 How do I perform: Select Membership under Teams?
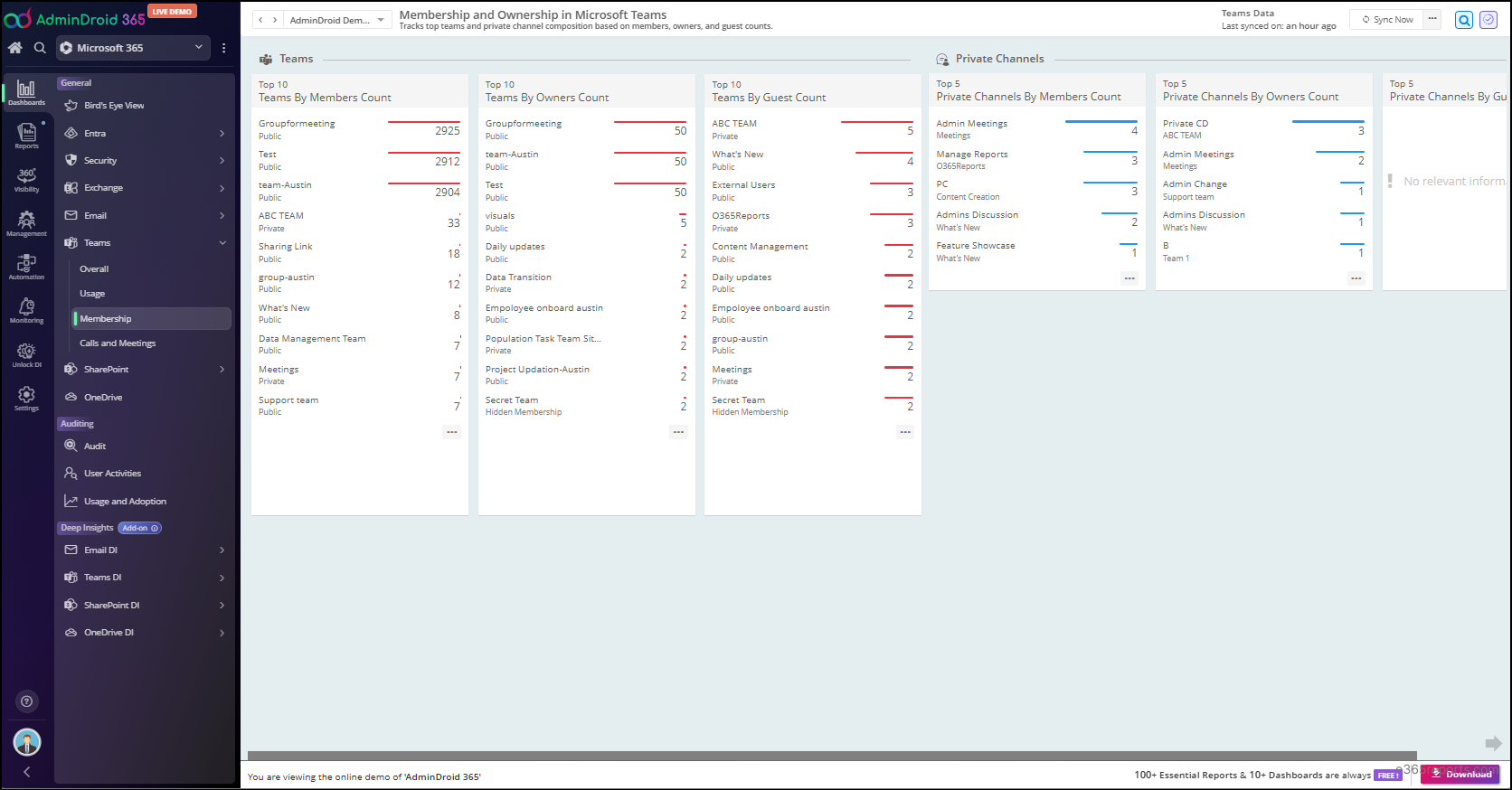152,319
